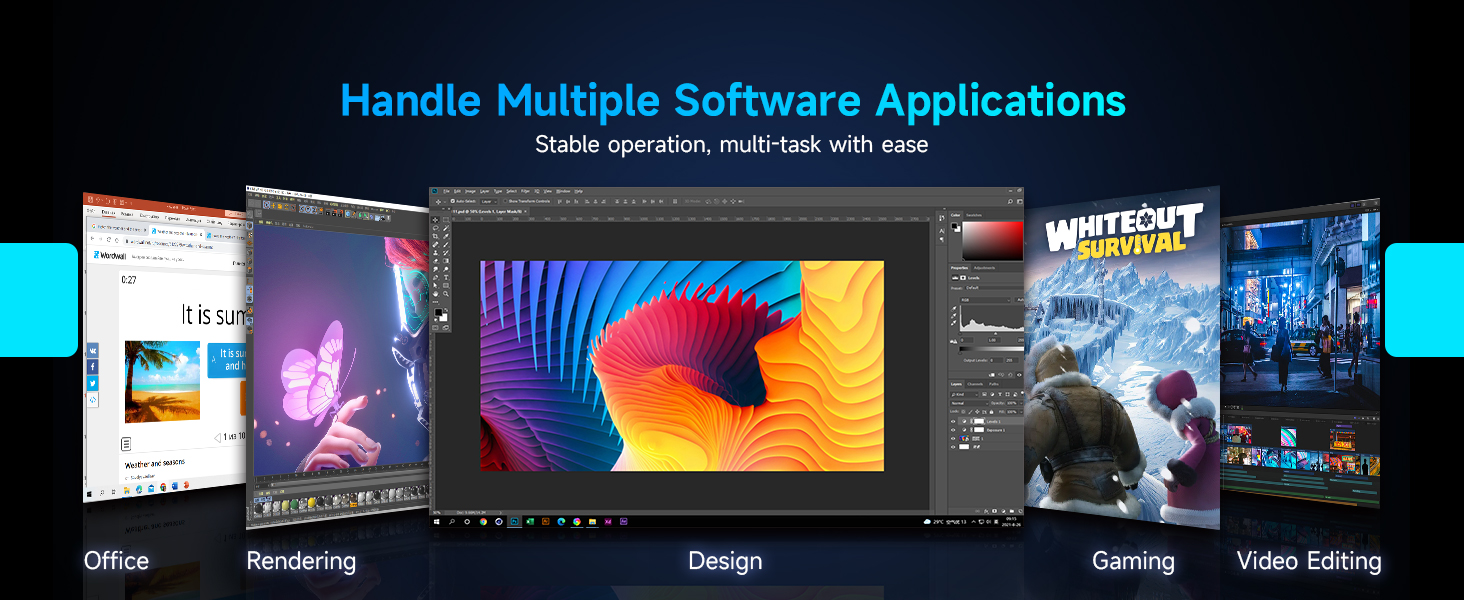Enable Show Transform Controls checkbox
Viewport: 1464px width, 600px height.
[x=506, y=201]
